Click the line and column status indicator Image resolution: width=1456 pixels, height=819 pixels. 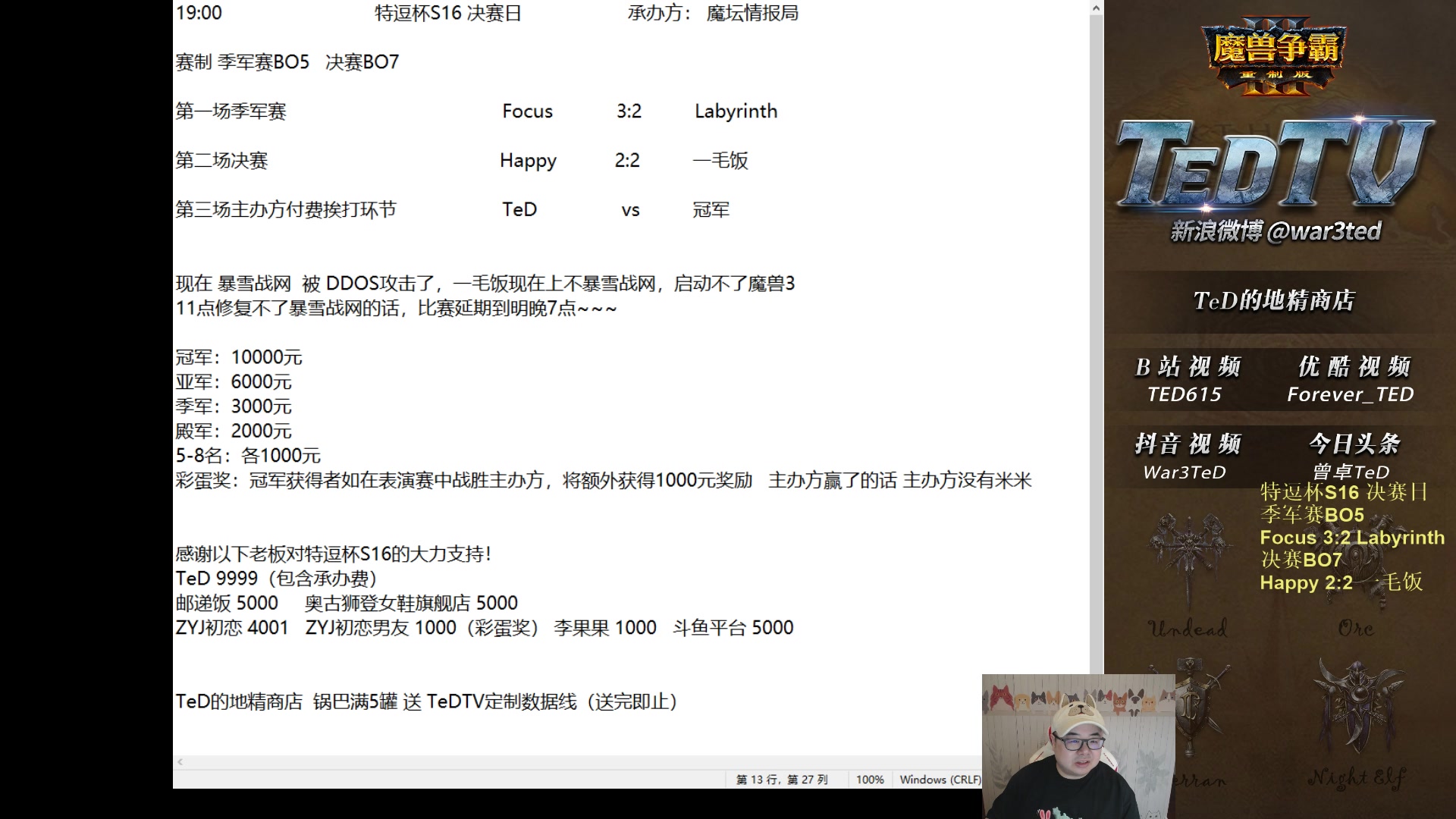[x=782, y=780]
